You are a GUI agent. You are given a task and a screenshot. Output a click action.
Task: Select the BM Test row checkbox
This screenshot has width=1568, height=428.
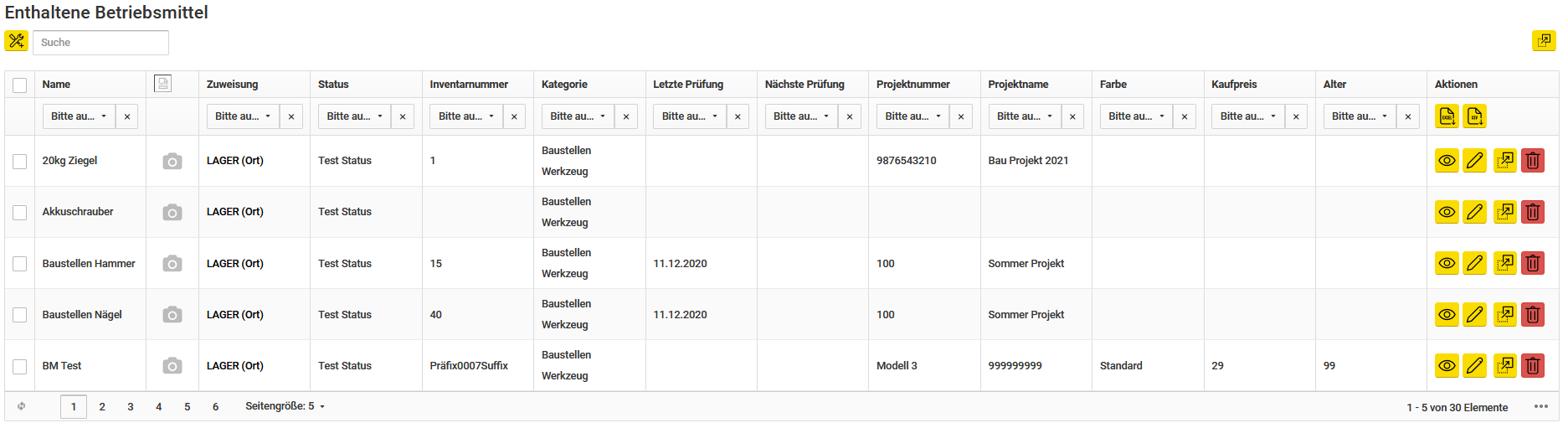pos(20,366)
